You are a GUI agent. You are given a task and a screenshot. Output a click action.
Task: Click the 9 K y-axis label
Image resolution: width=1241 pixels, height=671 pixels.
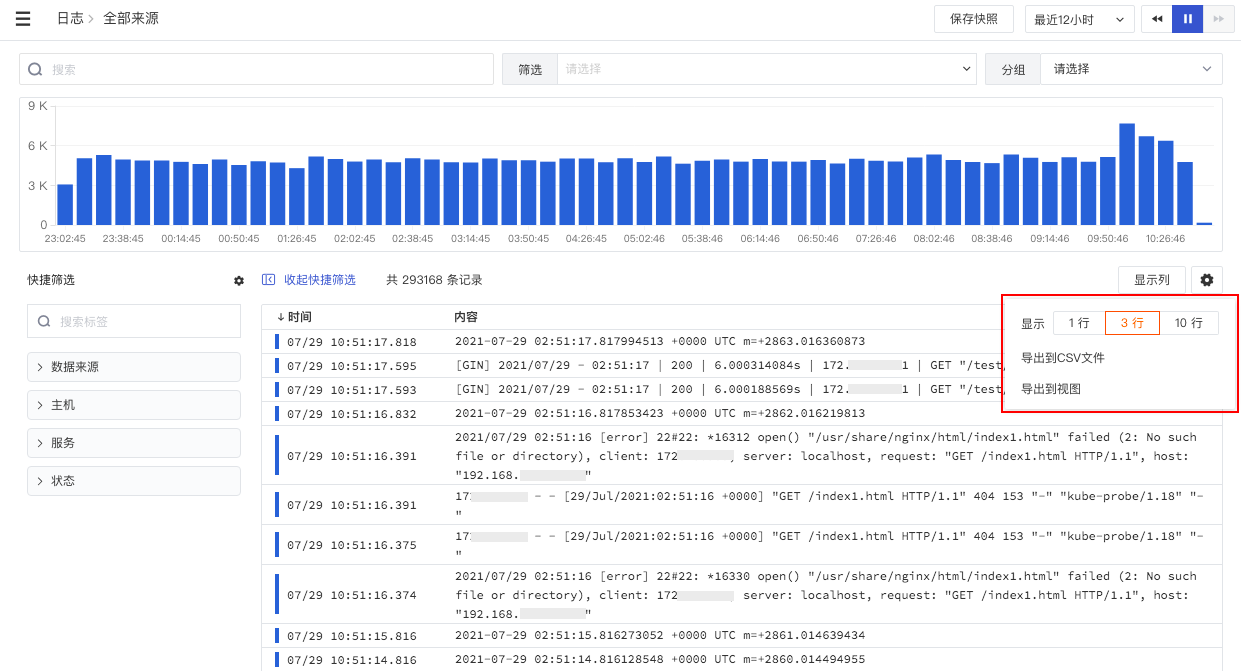tap(38, 106)
